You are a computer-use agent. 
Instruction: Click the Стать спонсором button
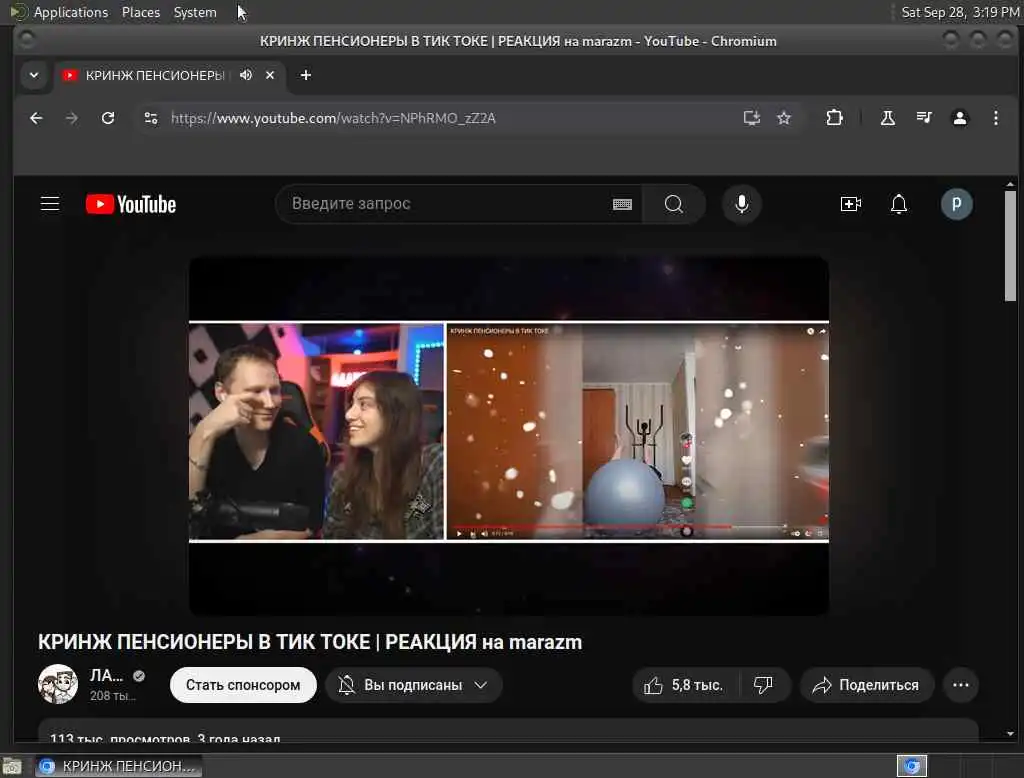point(243,685)
